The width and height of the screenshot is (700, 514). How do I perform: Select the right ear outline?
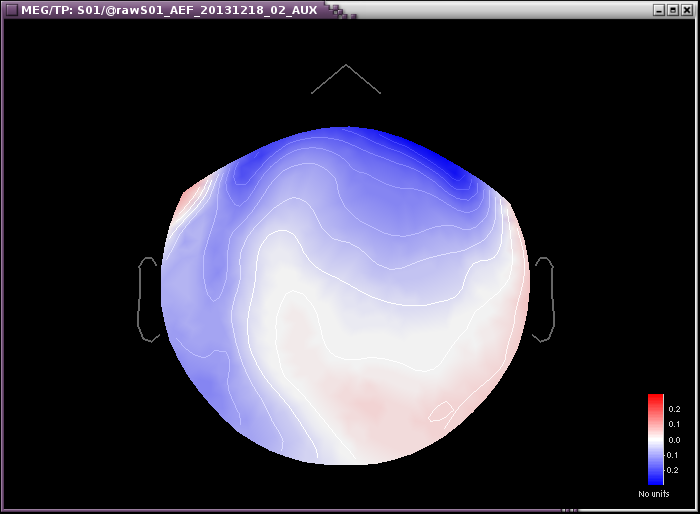tap(544, 299)
